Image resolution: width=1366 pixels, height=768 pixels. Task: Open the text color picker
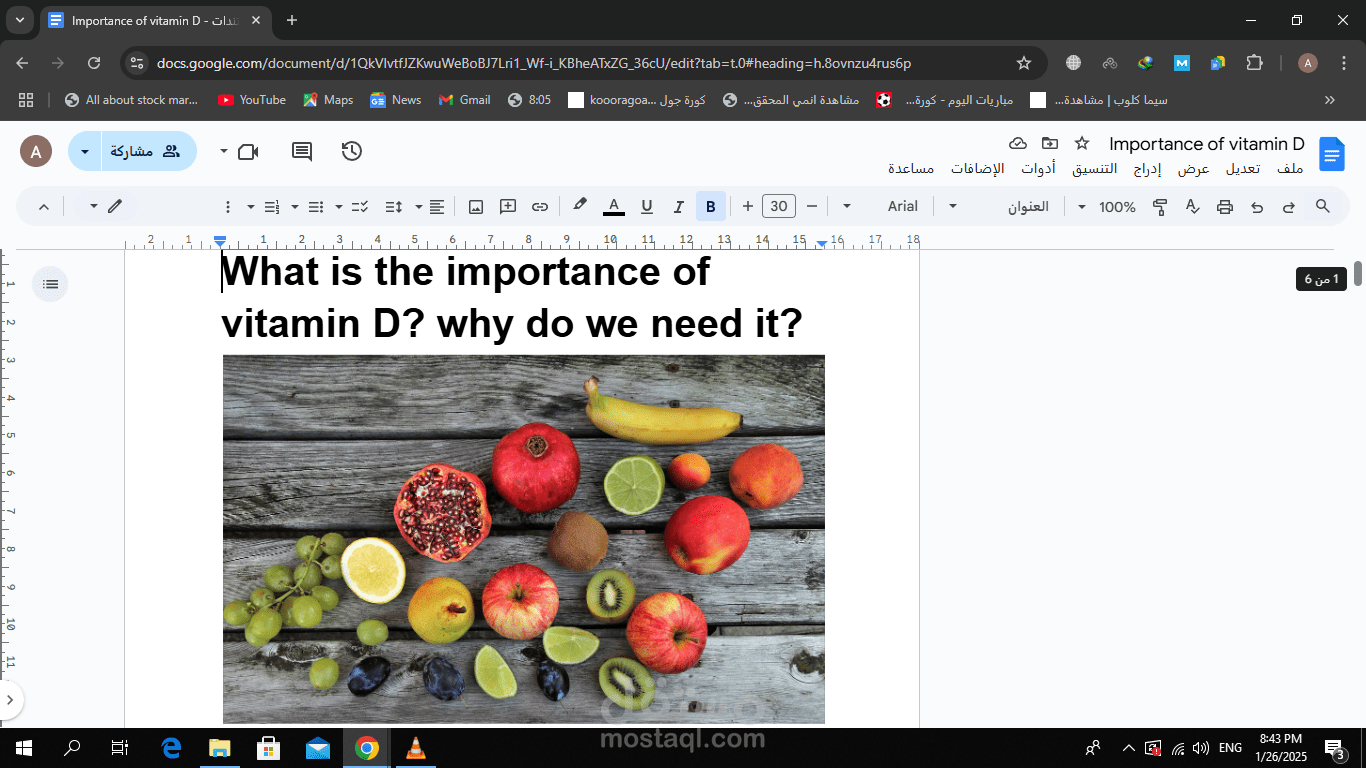pyautogui.click(x=614, y=207)
